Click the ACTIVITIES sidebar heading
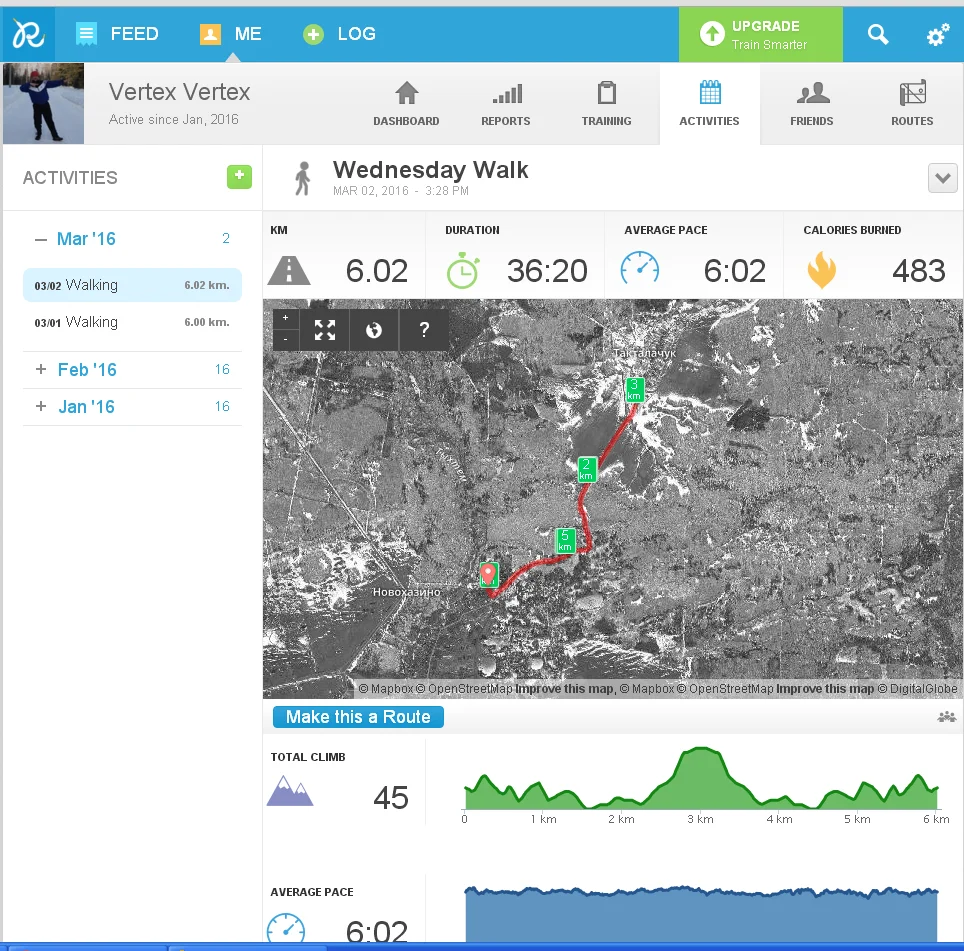Screen dimensions: 964x951 click(x=70, y=178)
